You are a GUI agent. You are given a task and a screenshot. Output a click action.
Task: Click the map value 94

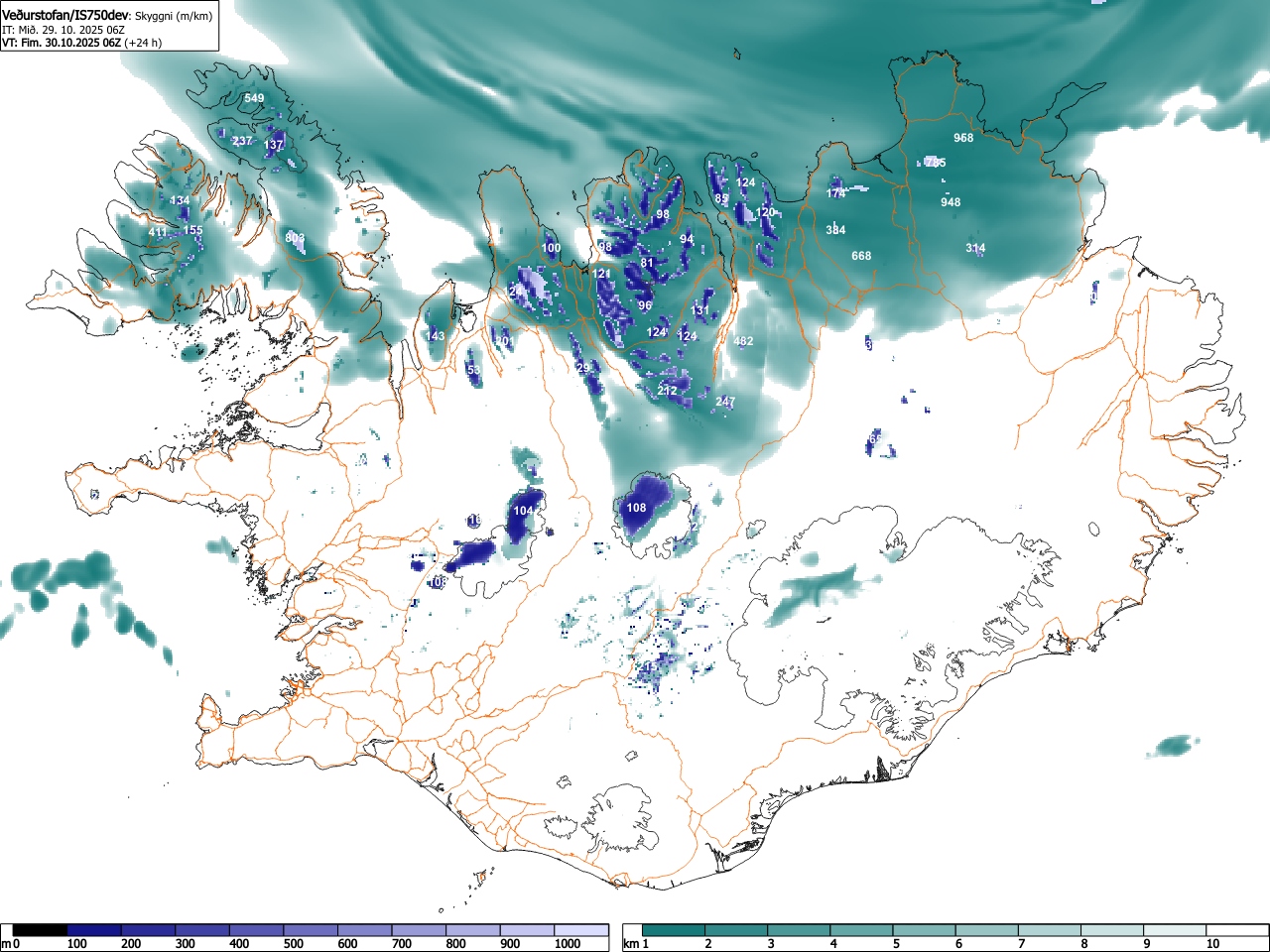687,239
